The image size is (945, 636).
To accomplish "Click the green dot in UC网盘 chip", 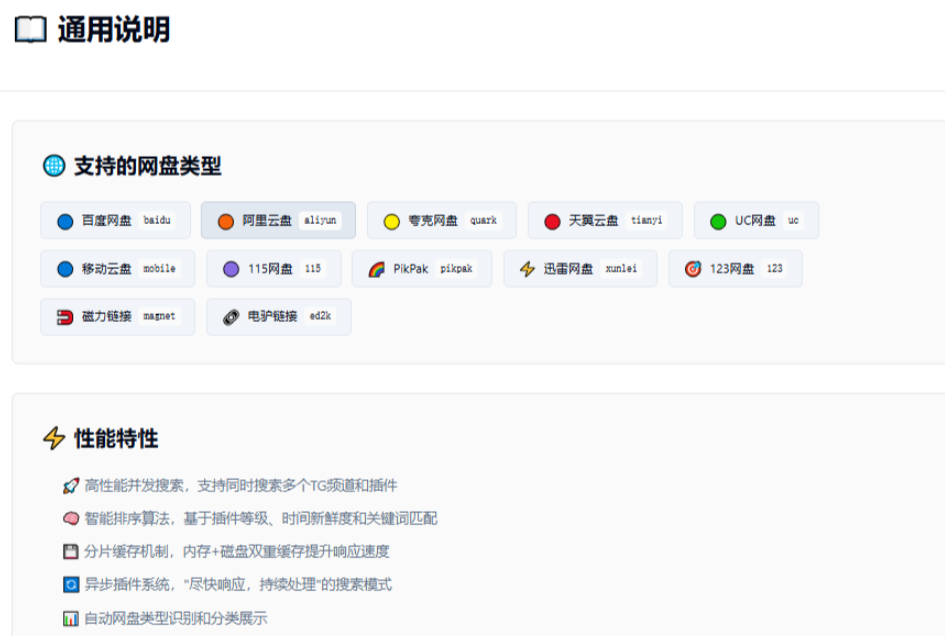I will click(718, 221).
